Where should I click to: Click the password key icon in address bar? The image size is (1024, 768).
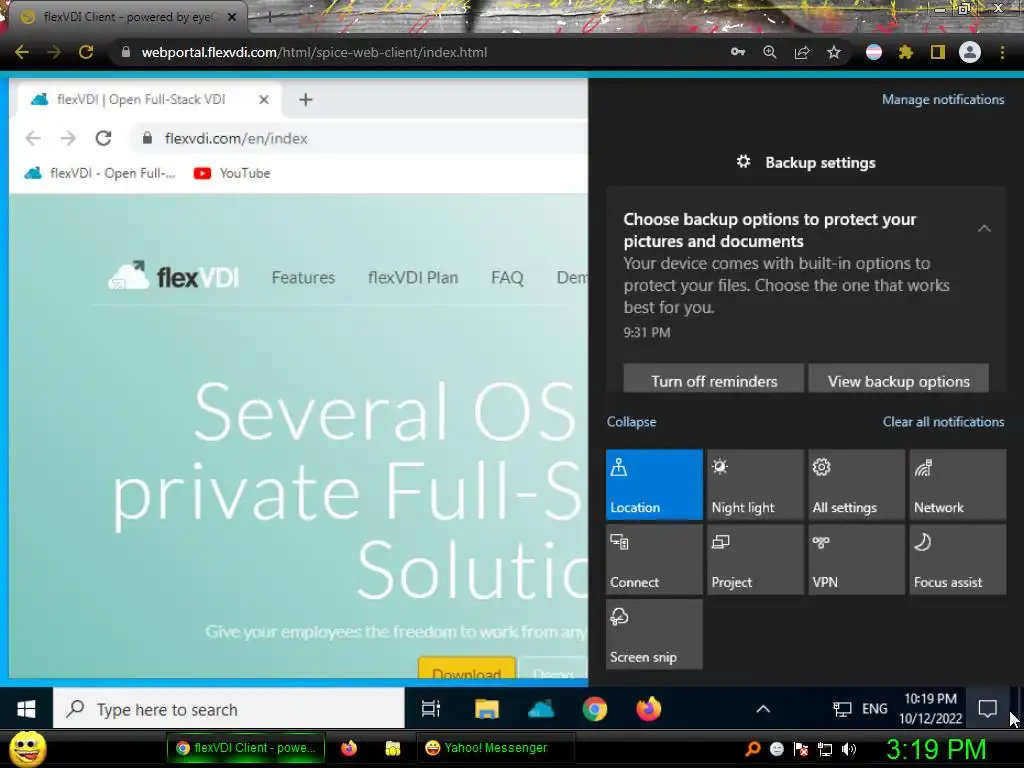(738, 52)
